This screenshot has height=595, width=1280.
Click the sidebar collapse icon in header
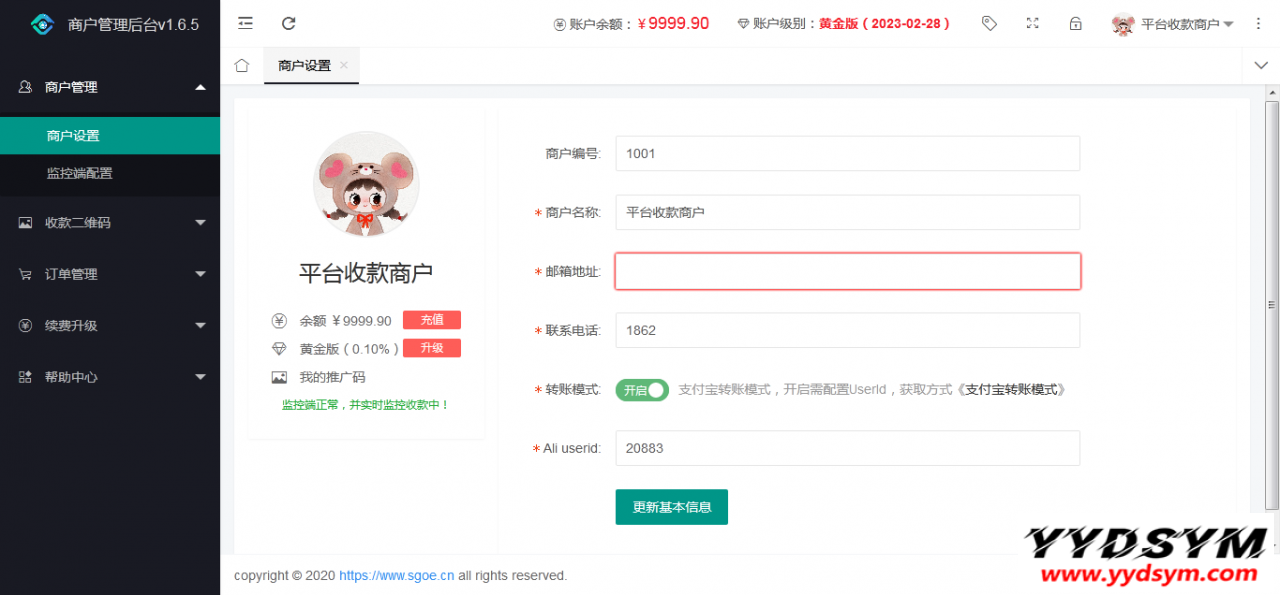coord(245,23)
